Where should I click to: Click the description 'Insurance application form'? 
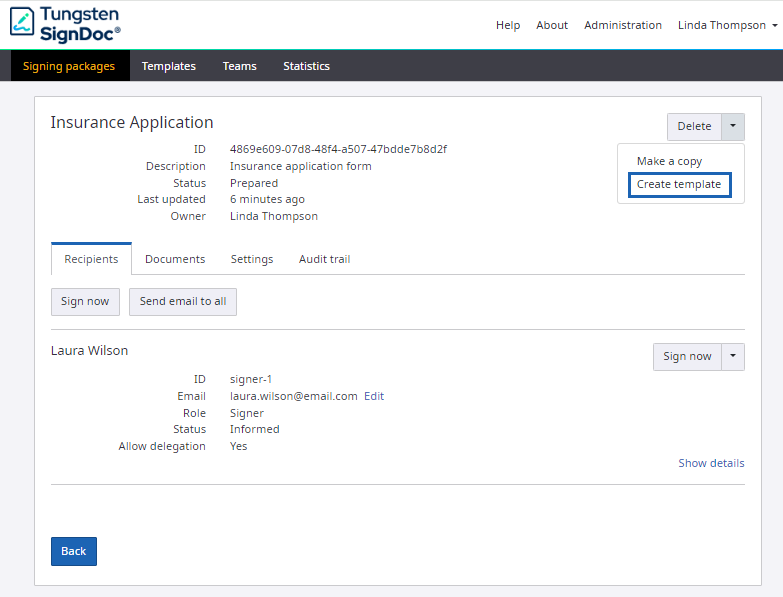click(301, 166)
